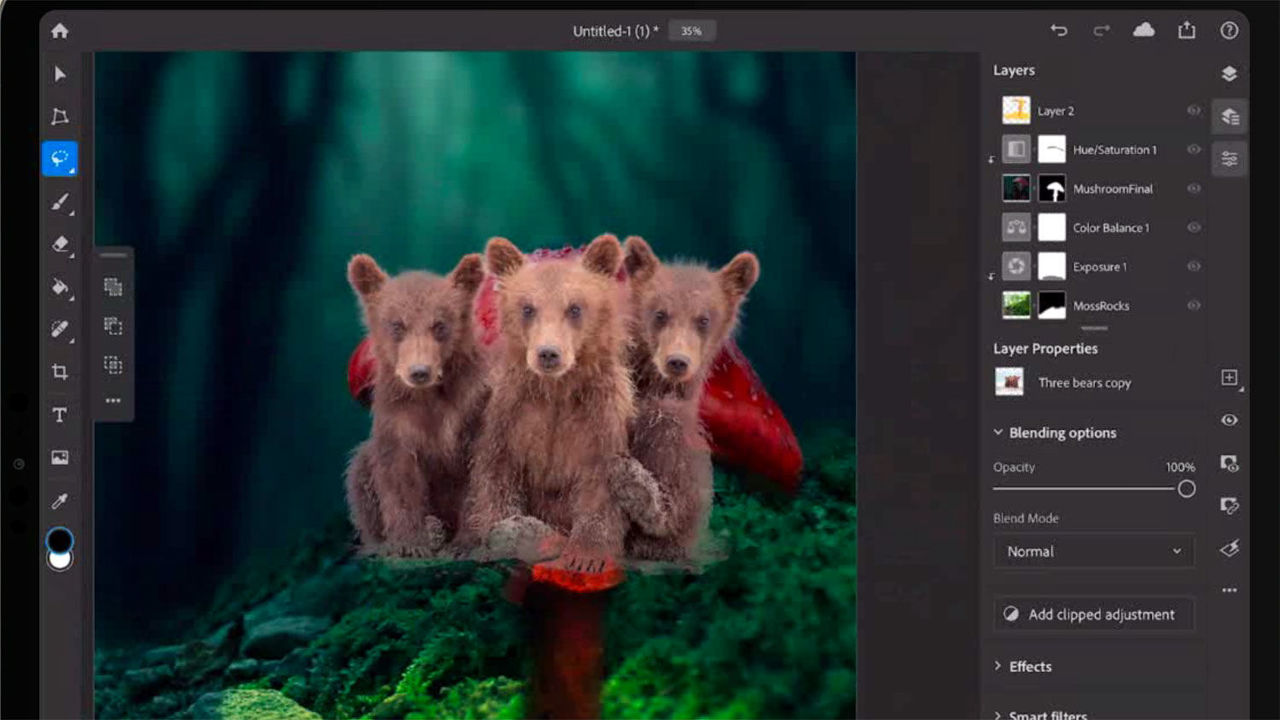The height and width of the screenshot is (720, 1280).
Task: Open more layer actions ellipsis
Action: [x=1230, y=590]
